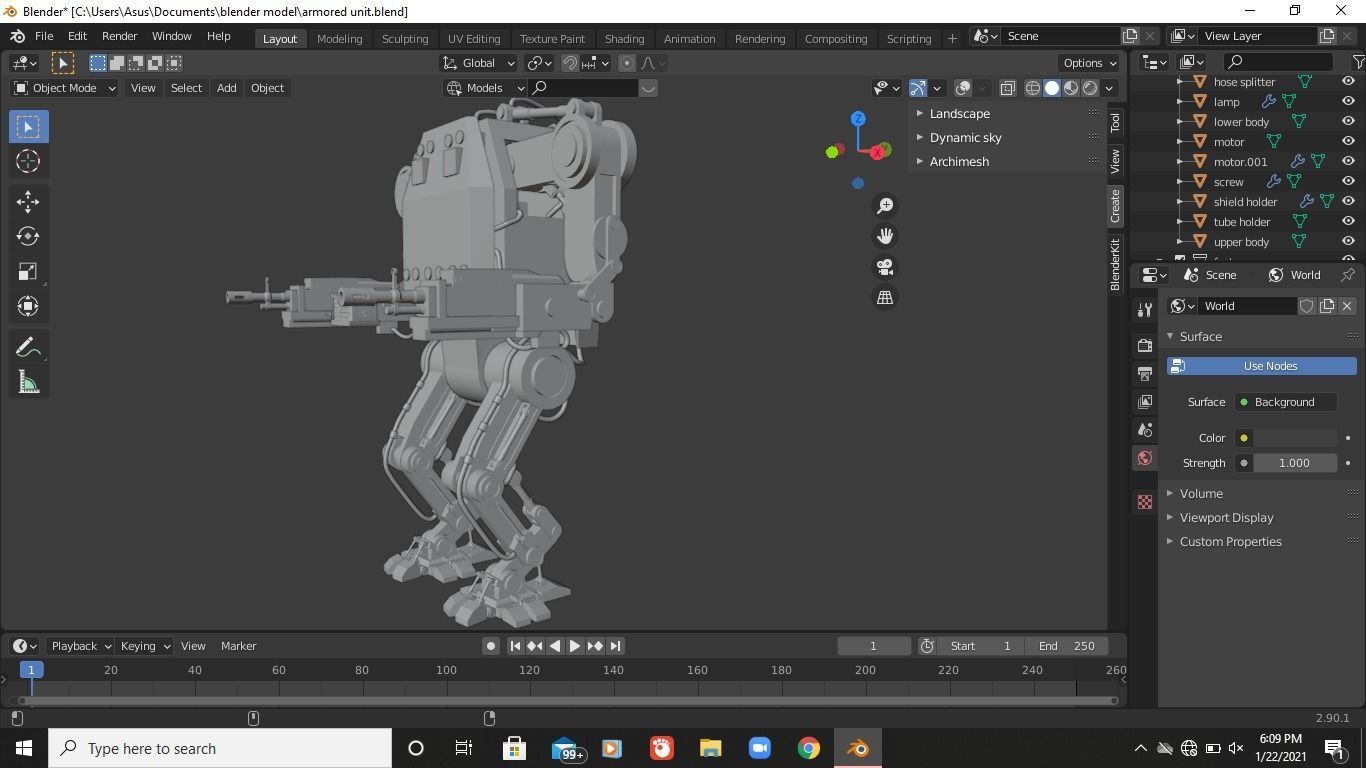Open Playback dropdown in timeline
The width and height of the screenshot is (1366, 768).
81,646
